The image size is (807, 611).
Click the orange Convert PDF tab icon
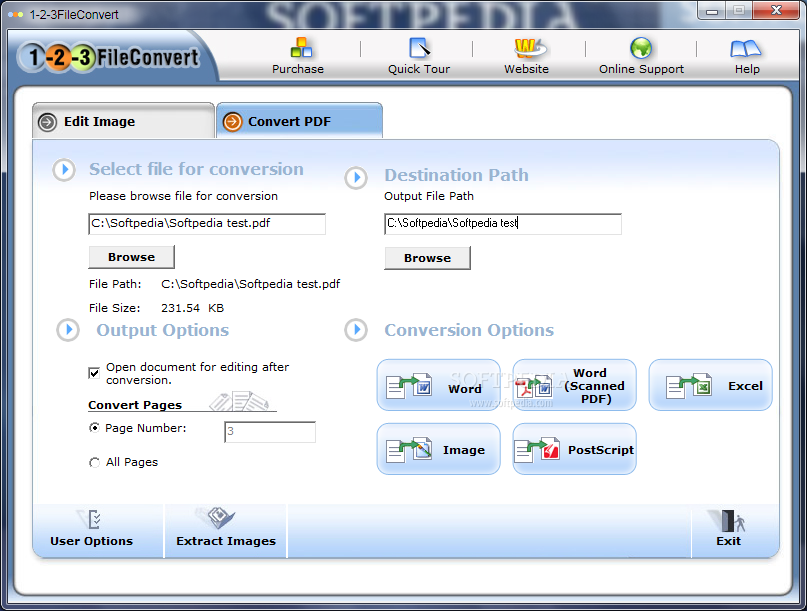tap(232, 122)
